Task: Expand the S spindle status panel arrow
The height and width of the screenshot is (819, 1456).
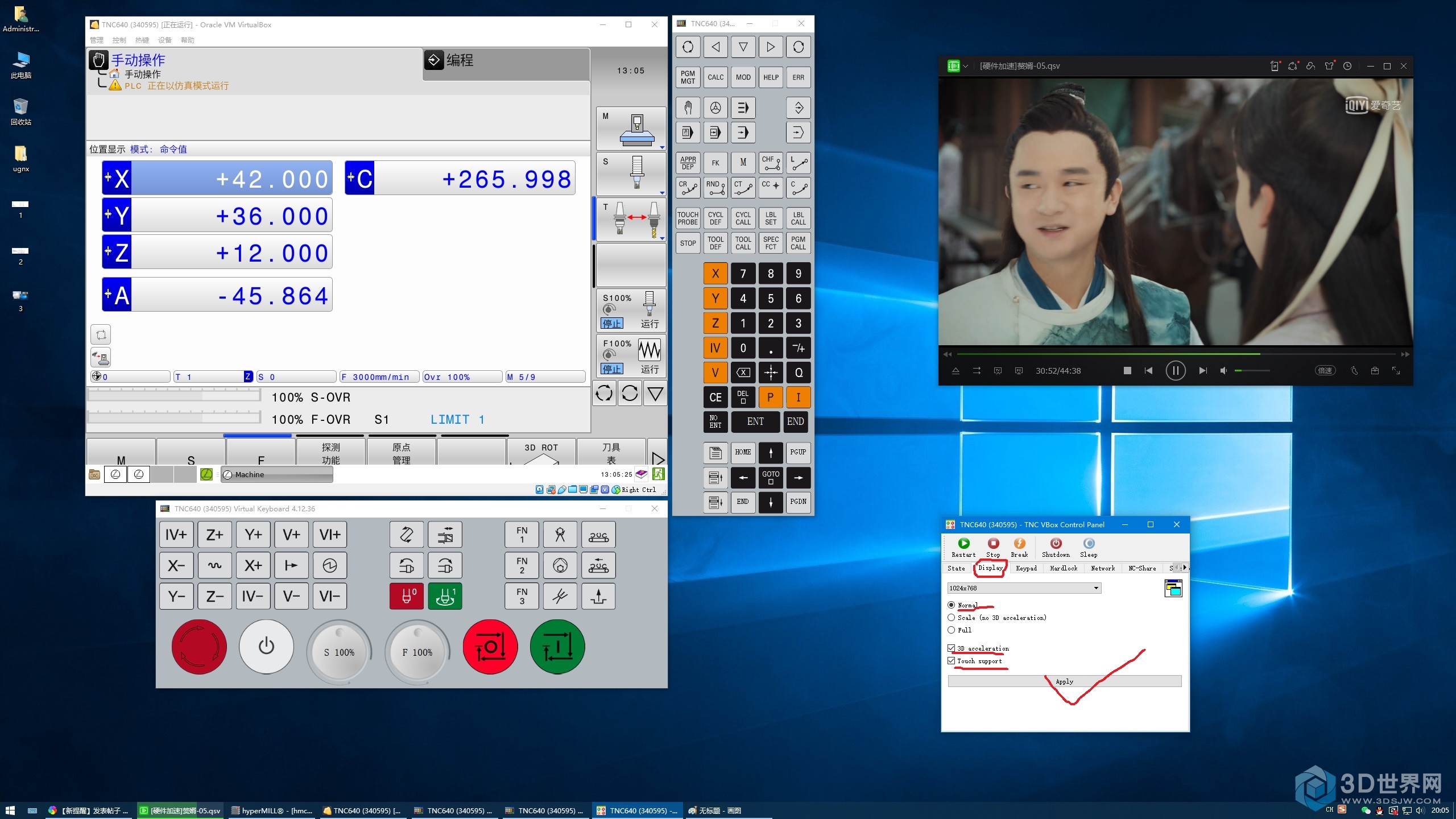Action: [662, 193]
